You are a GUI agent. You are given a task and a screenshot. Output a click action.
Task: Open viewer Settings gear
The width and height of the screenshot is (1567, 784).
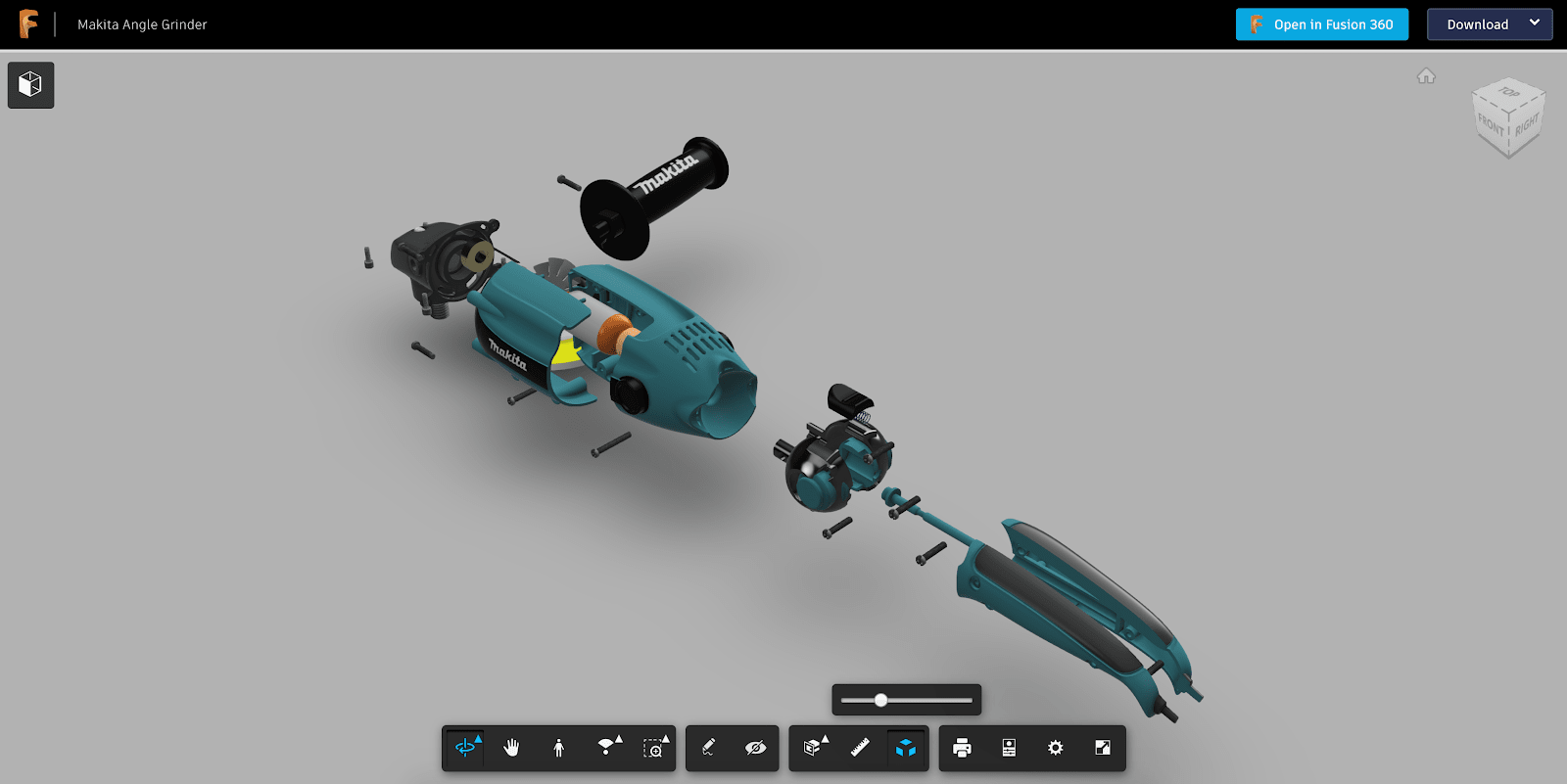(1055, 748)
